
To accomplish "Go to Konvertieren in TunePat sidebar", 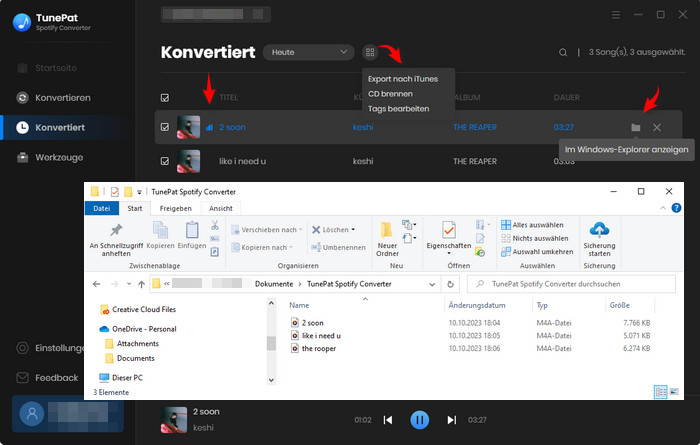I will pyautogui.click(x=54, y=98).
